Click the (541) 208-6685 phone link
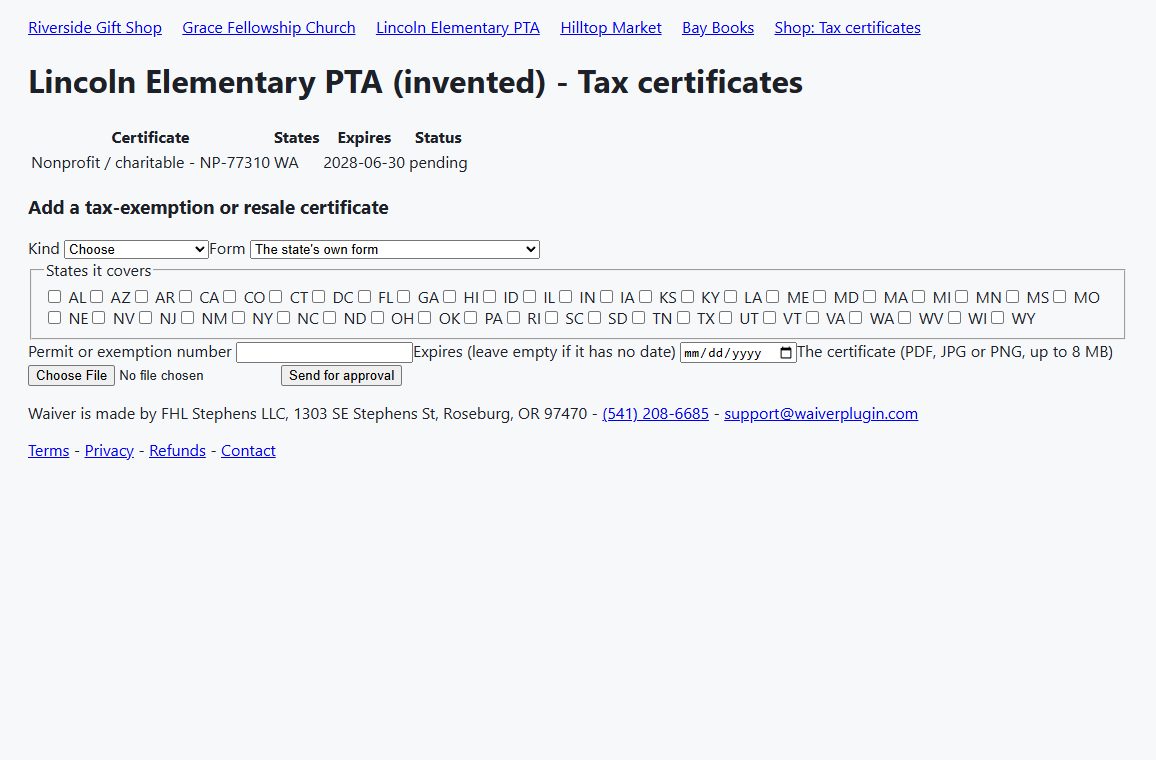This screenshot has width=1156, height=760. 655,414
